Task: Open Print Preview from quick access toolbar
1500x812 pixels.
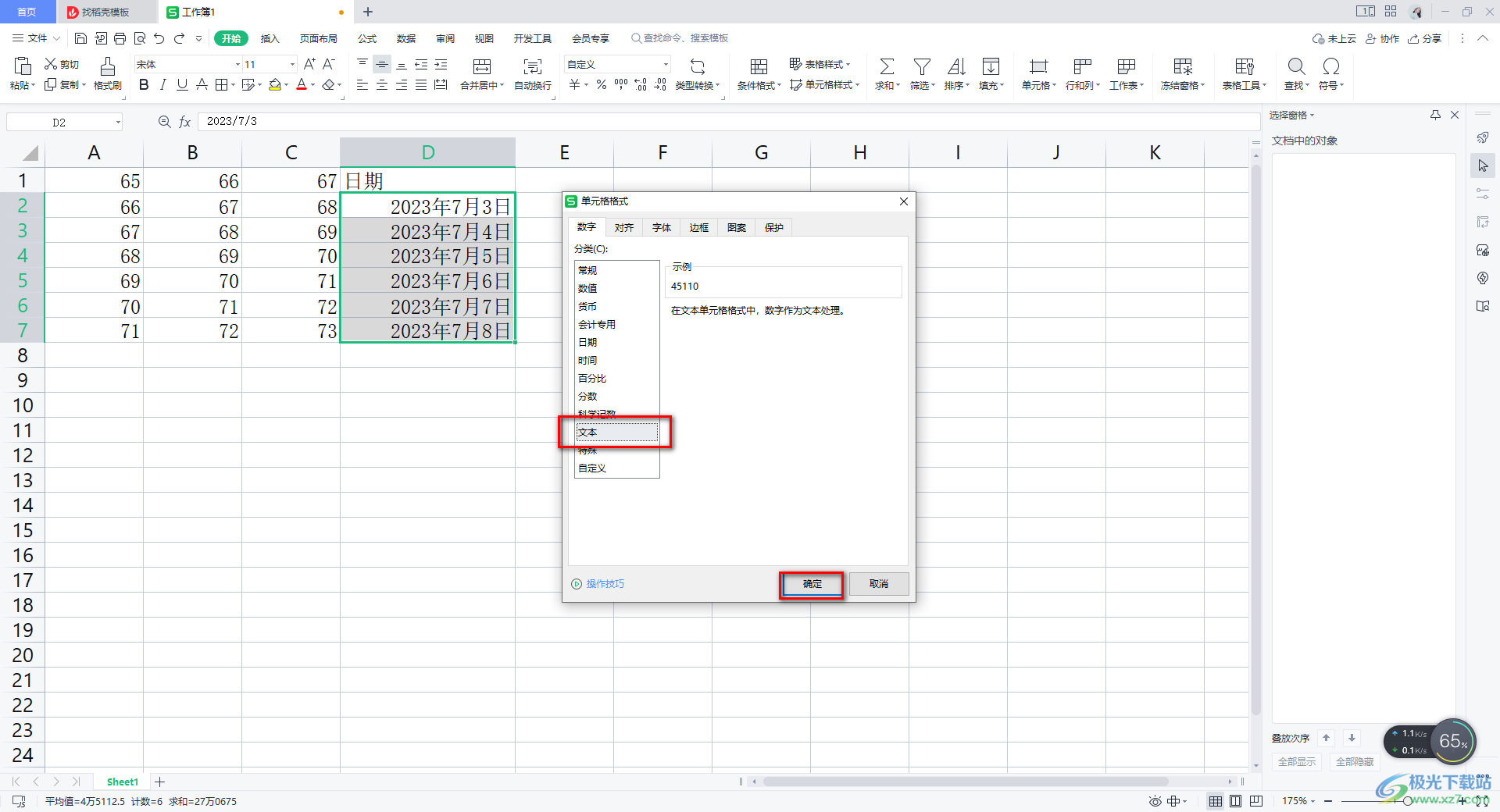Action: pos(140,38)
